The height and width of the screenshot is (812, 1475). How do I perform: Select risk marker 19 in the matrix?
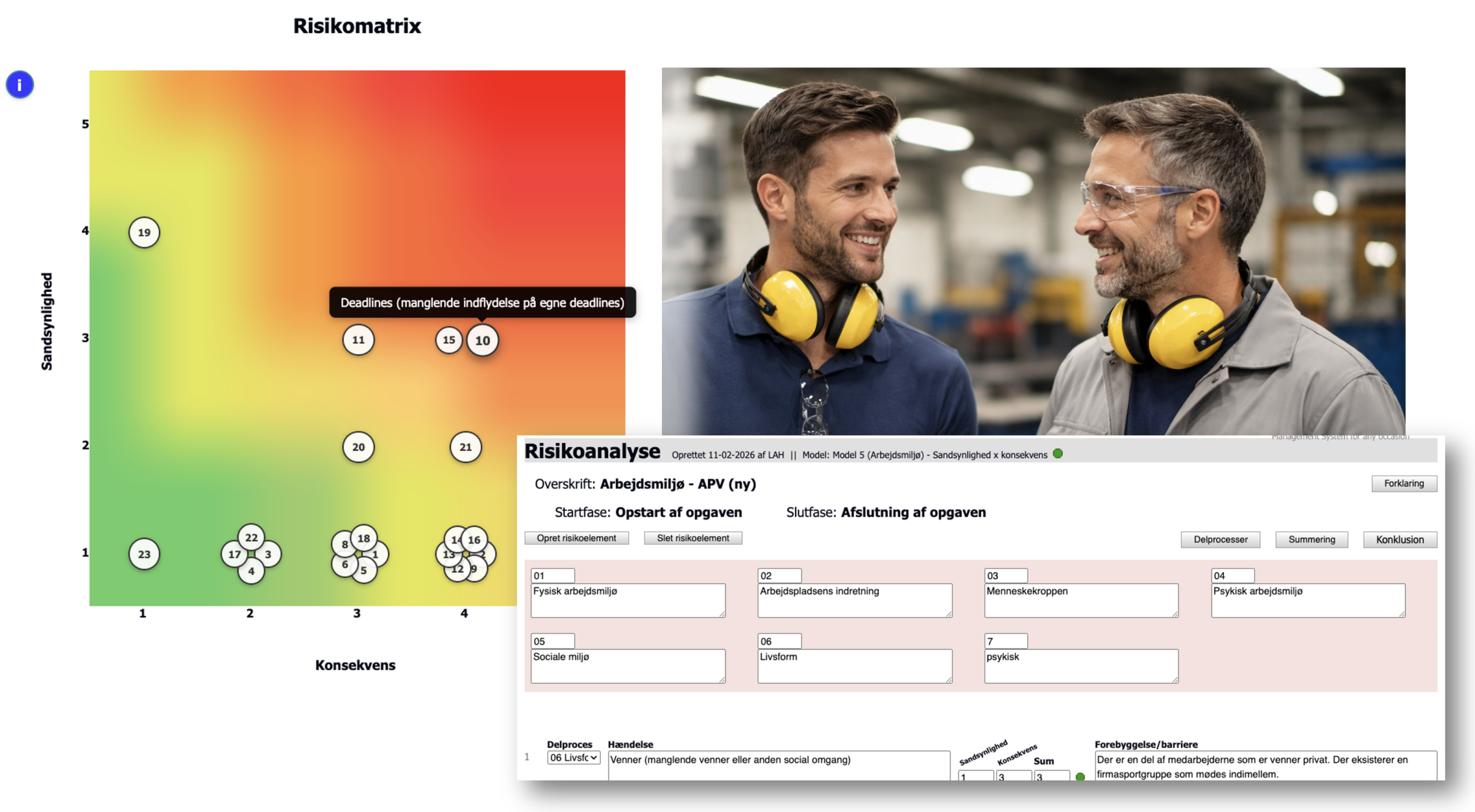pyautogui.click(x=144, y=233)
